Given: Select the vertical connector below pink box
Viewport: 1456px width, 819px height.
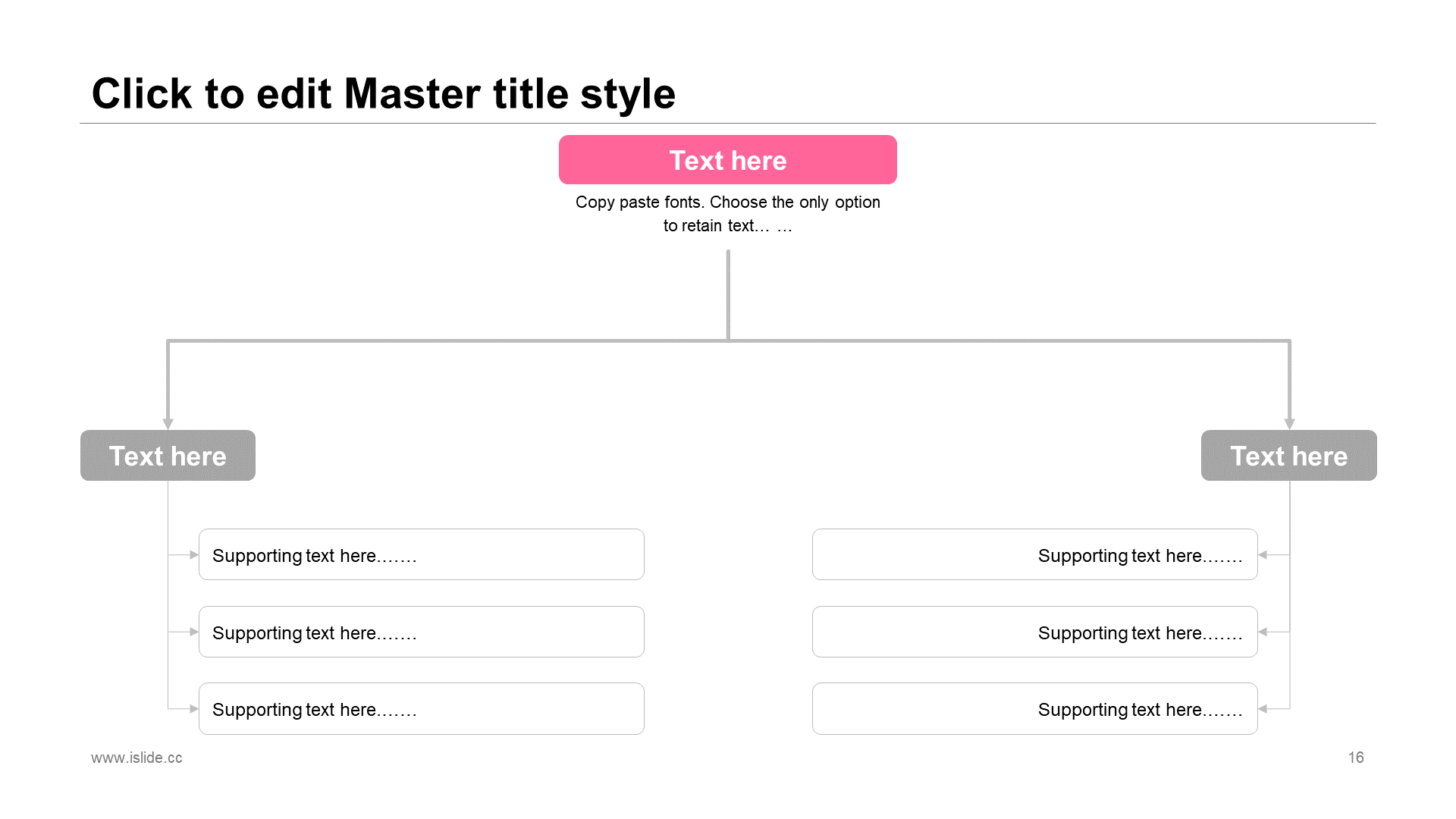Looking at the screenshot, I should point(728,294).
